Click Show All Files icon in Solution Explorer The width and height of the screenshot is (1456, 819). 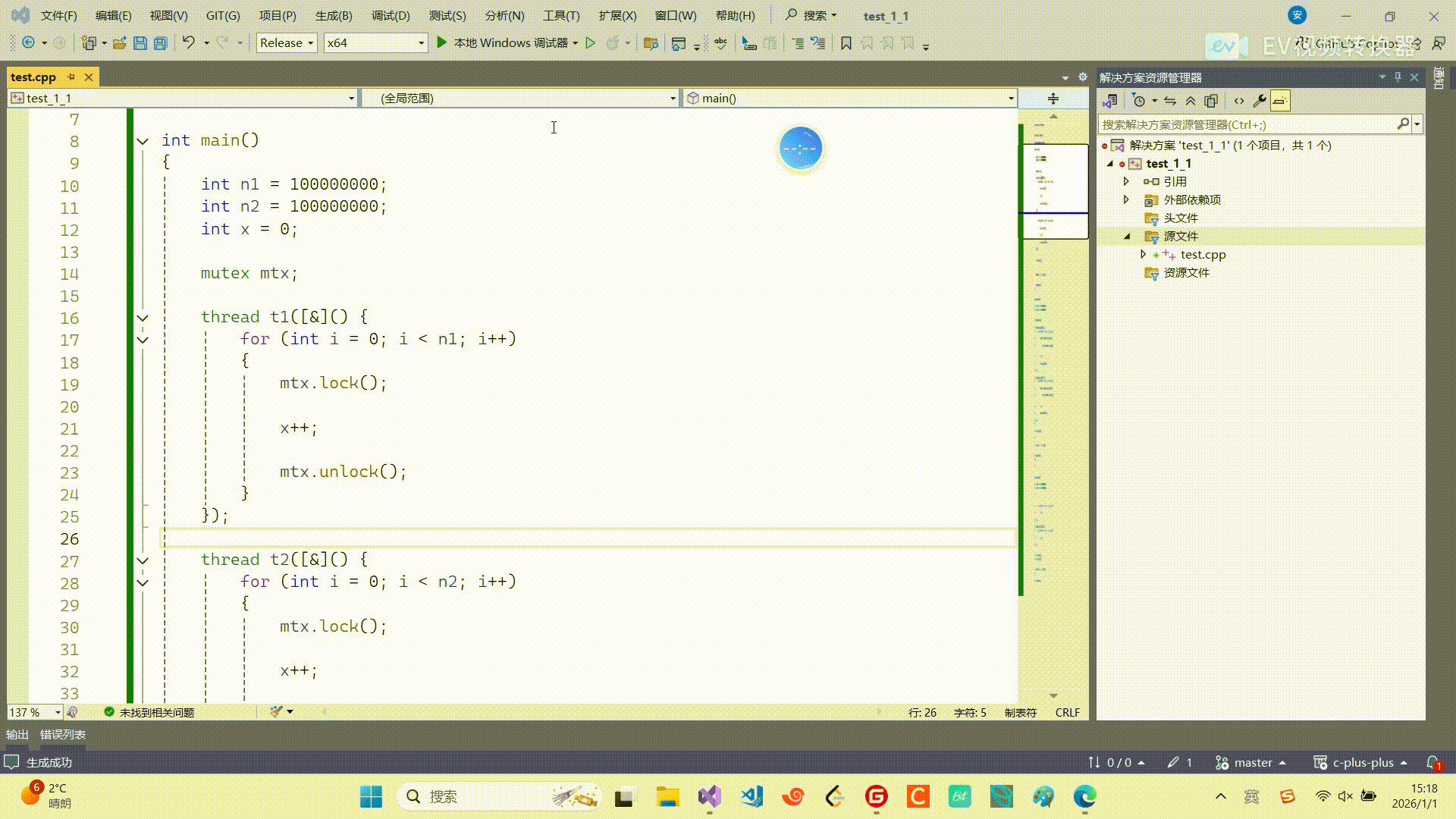point(1211,101)
